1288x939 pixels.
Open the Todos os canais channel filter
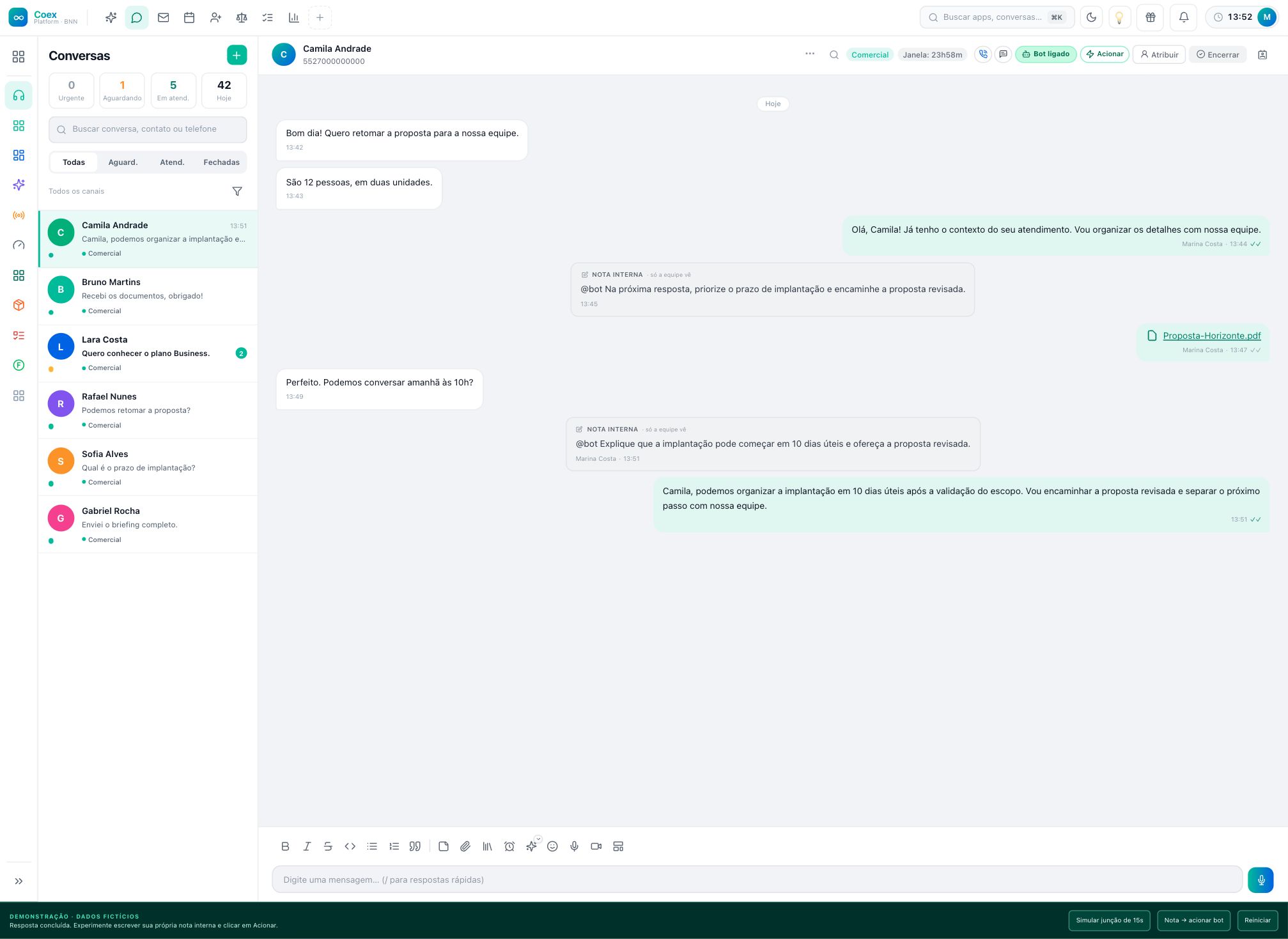76,191
